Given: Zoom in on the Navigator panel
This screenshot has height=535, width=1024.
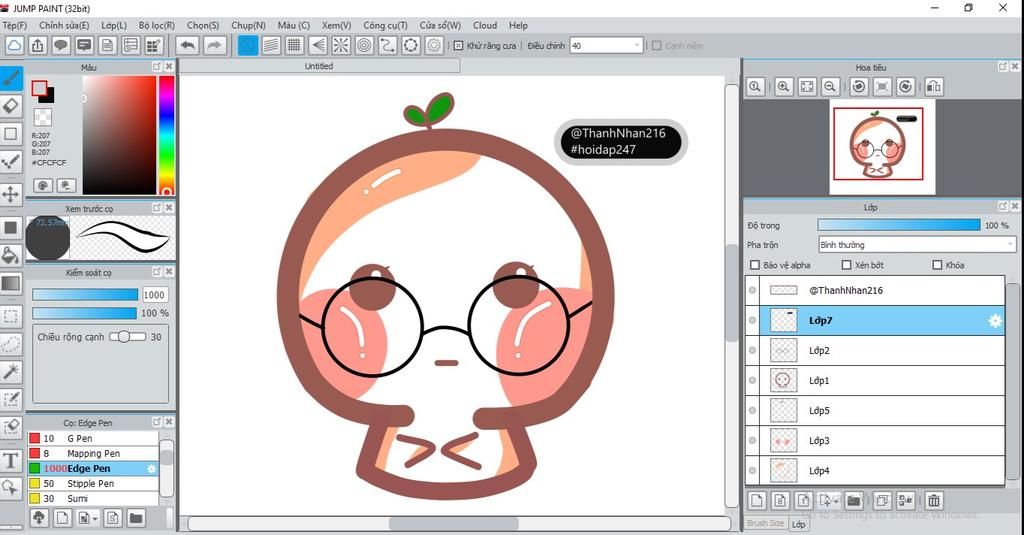Looking at the screenshot, I should point(784,86).
